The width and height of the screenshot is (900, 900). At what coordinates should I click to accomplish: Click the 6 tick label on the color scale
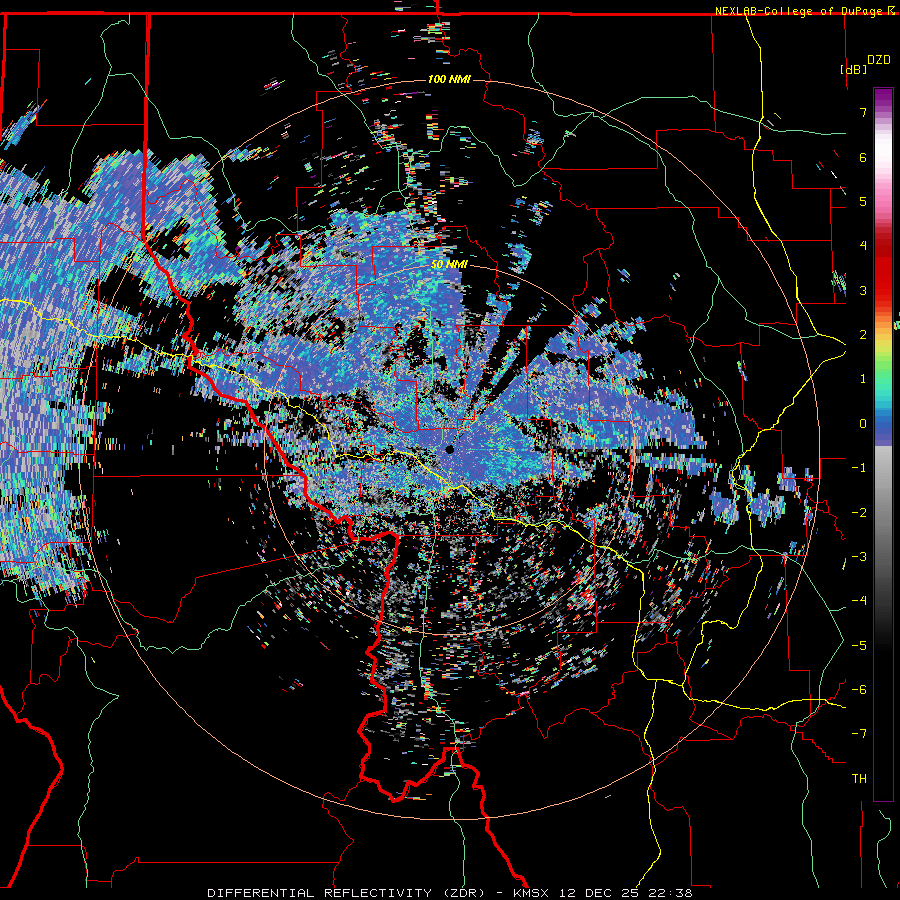(863, 157)
